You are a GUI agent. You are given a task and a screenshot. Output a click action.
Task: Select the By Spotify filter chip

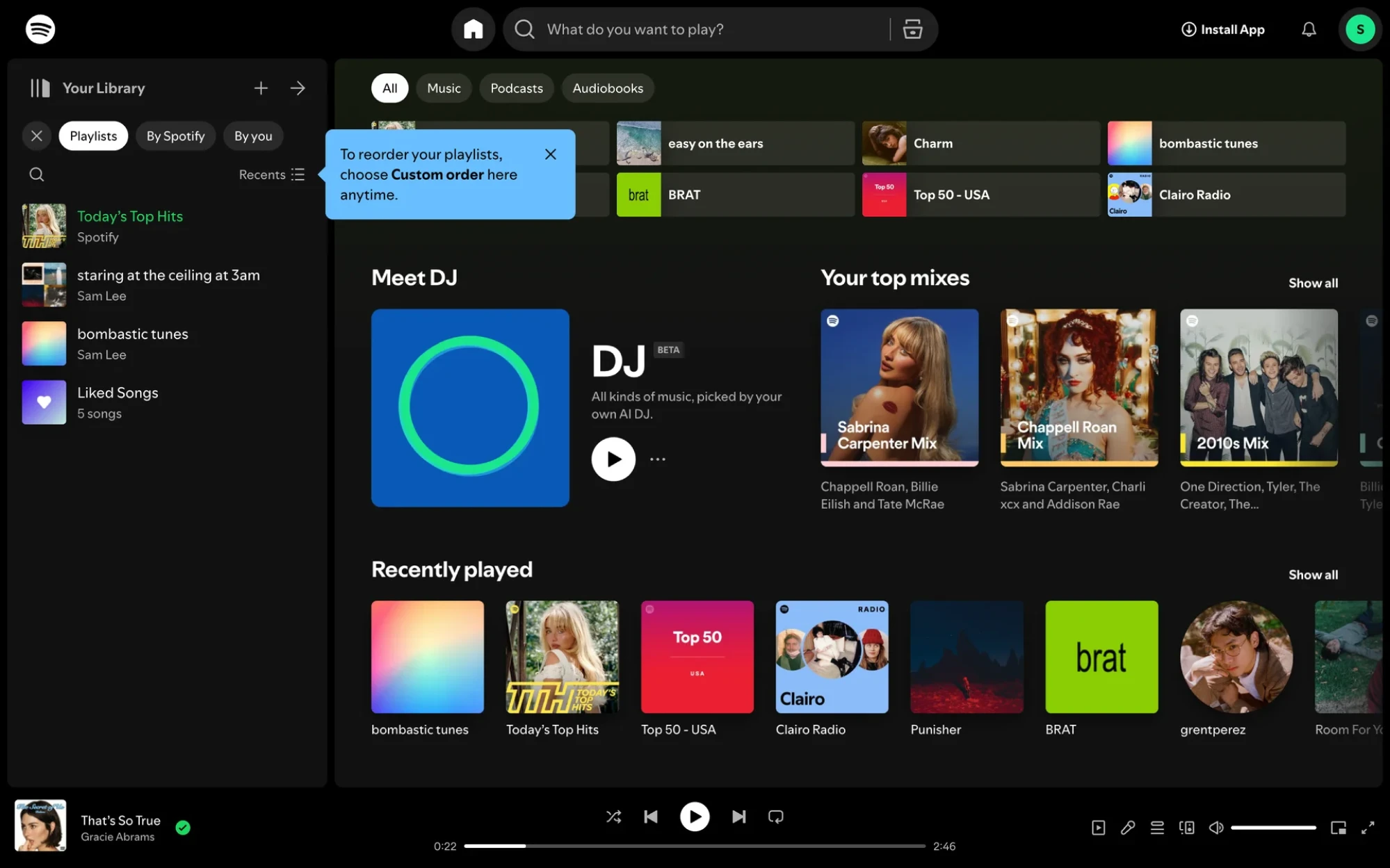[175, 136]
